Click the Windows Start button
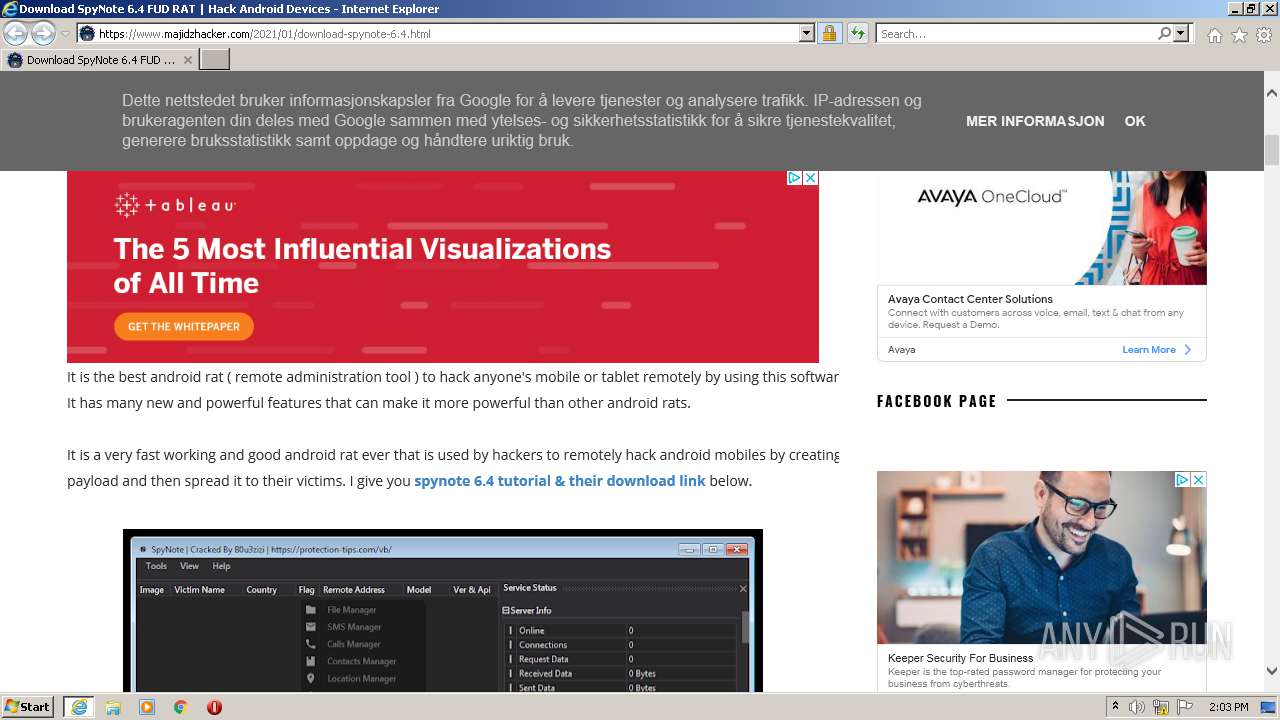 28,707
